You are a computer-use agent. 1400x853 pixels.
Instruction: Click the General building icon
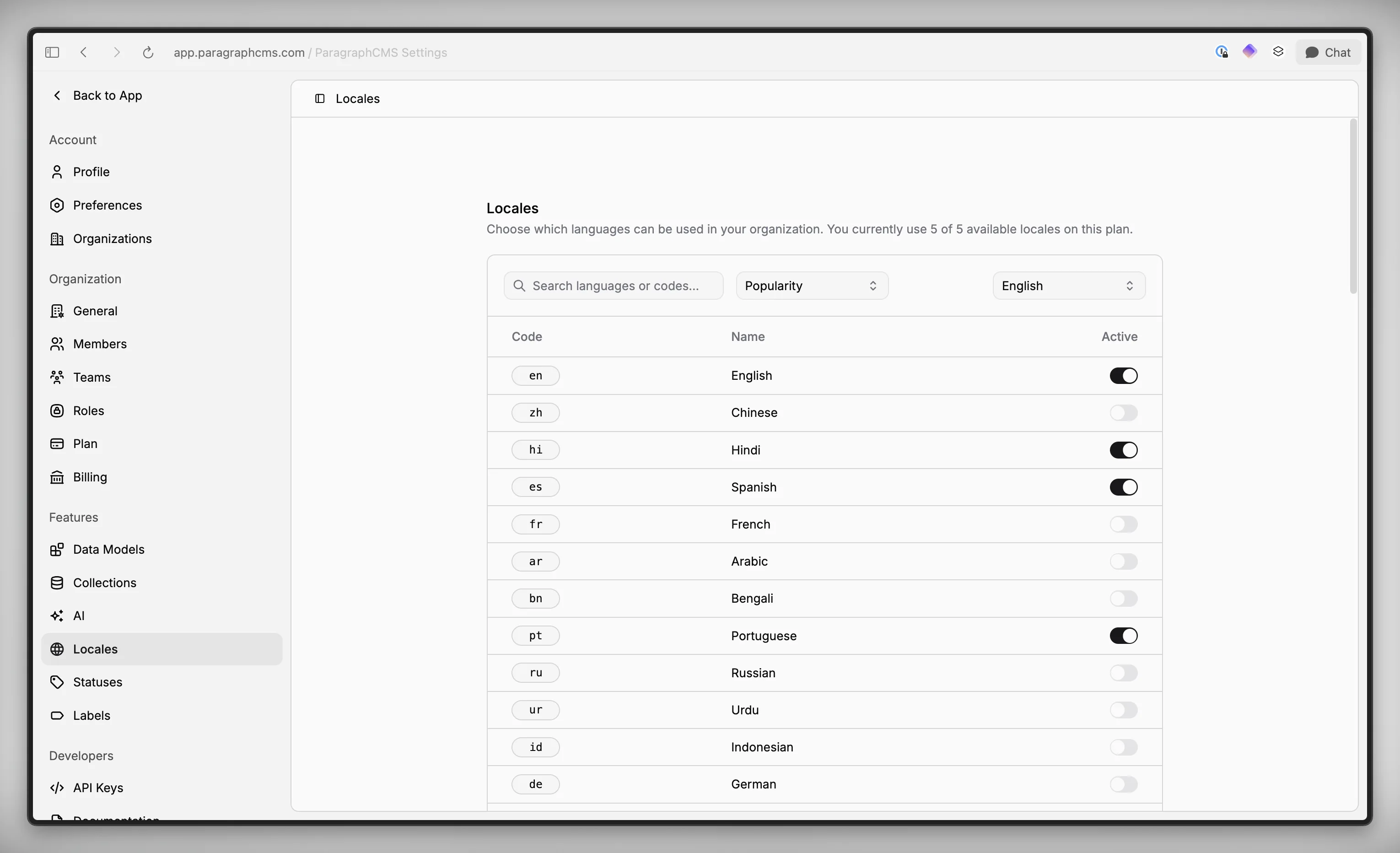[x=57, y=311]
